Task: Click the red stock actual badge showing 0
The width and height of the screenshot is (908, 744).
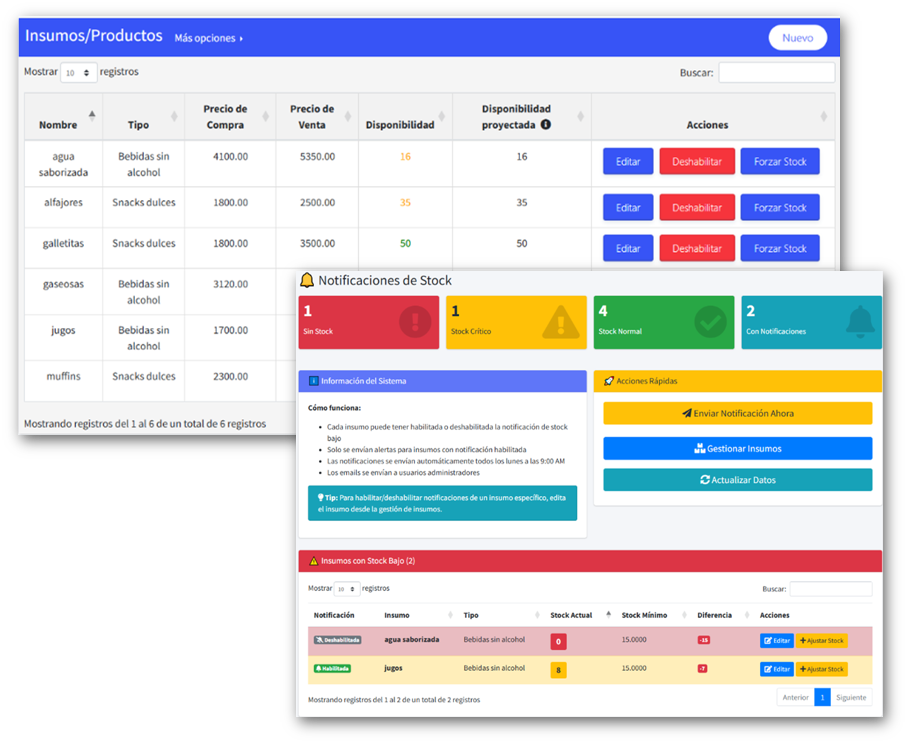Action: point(558,641)
